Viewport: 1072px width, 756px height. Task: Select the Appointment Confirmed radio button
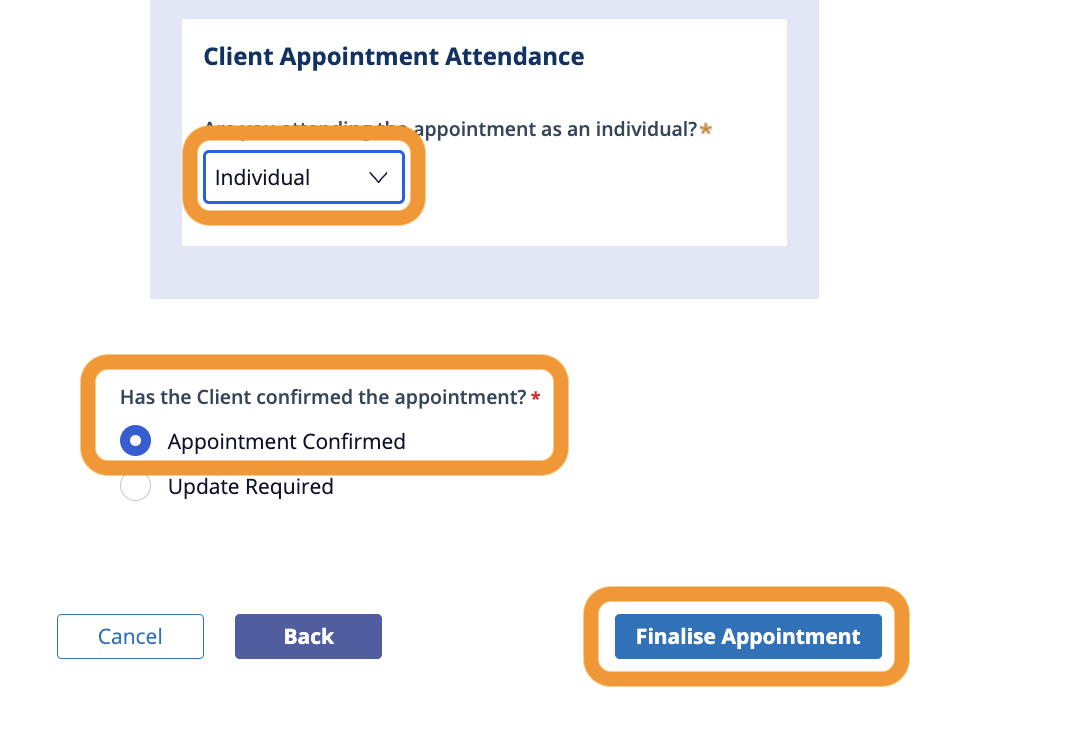click(x=135, y=441)
